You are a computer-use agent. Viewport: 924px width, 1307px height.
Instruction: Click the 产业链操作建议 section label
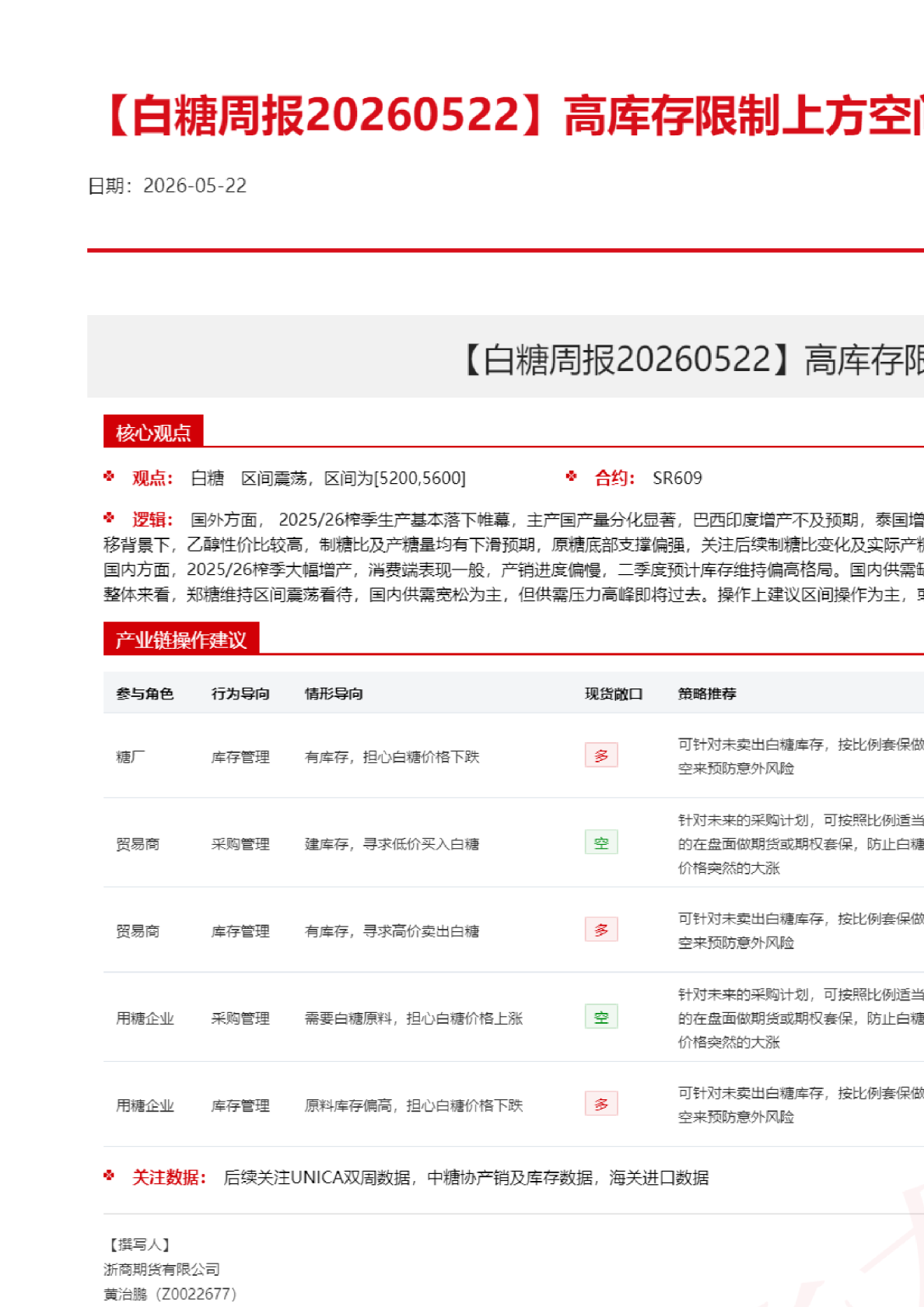tap(181, 639)
